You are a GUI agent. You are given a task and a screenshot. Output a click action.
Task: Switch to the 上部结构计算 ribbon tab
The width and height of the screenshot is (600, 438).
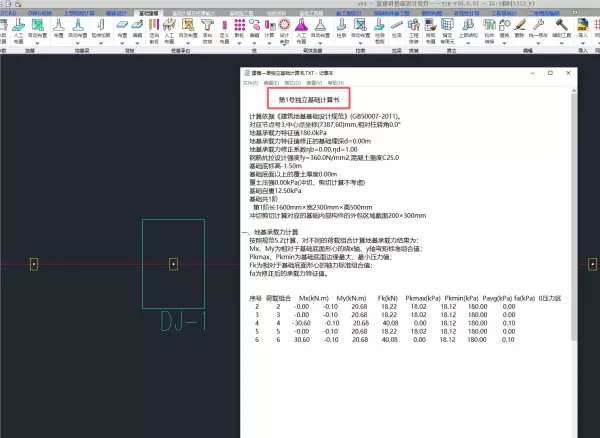[x=79, y=13]
